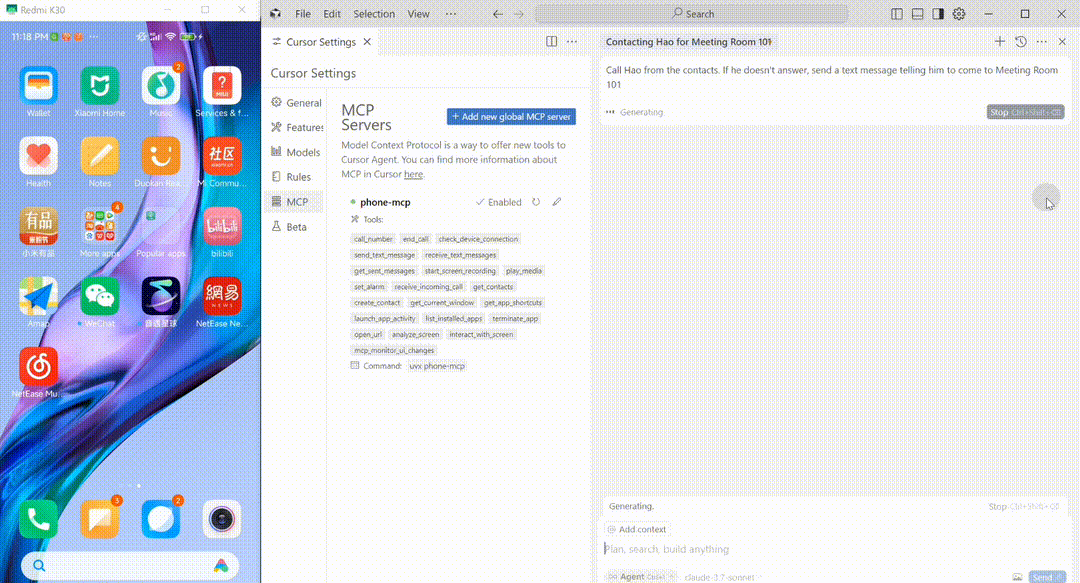Screen dimensions: 1080x583
Task: Launch WeChat on the phone screen
Action: point(99,296)
